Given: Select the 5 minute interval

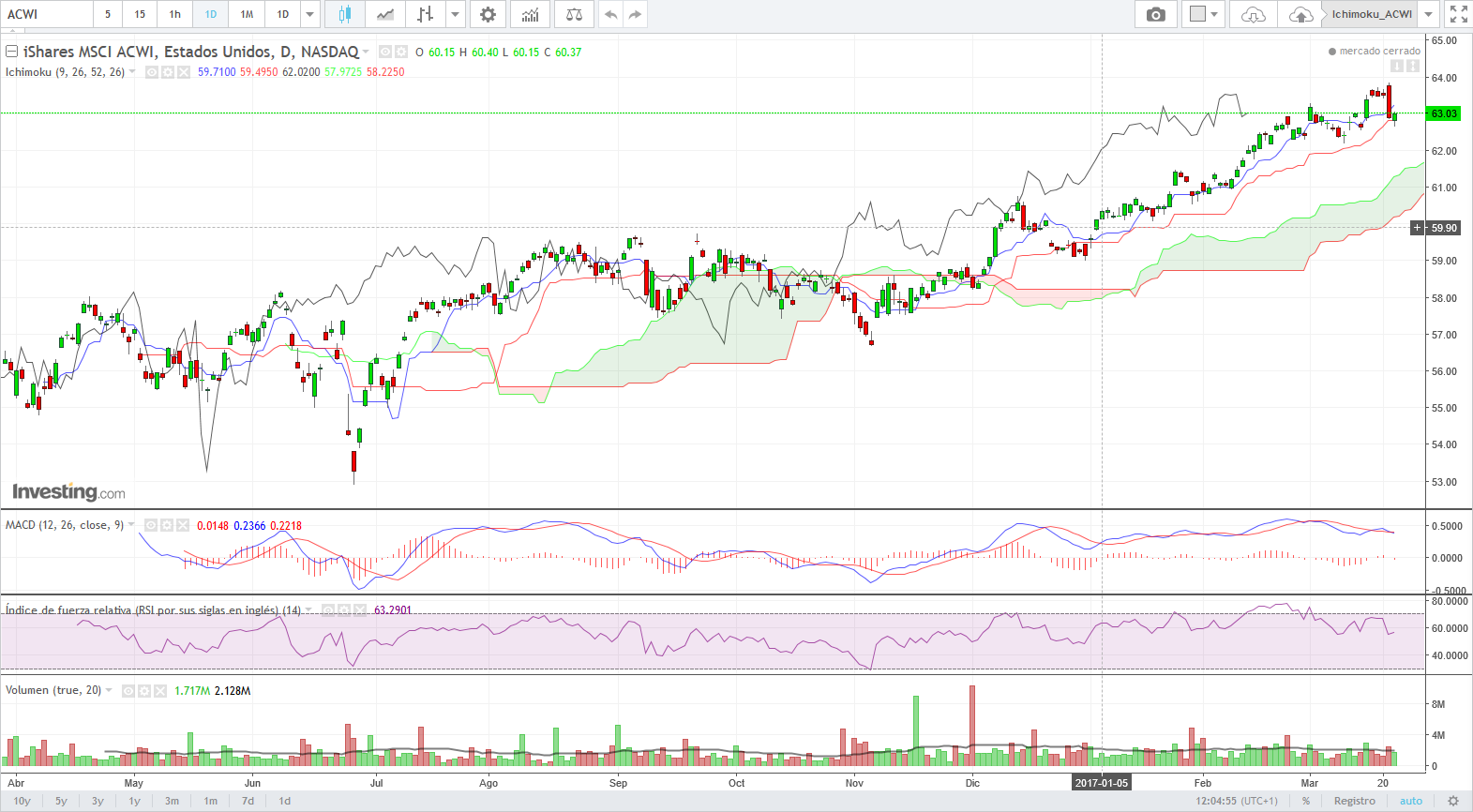Looking at the screenshot, I should [108, 14].
